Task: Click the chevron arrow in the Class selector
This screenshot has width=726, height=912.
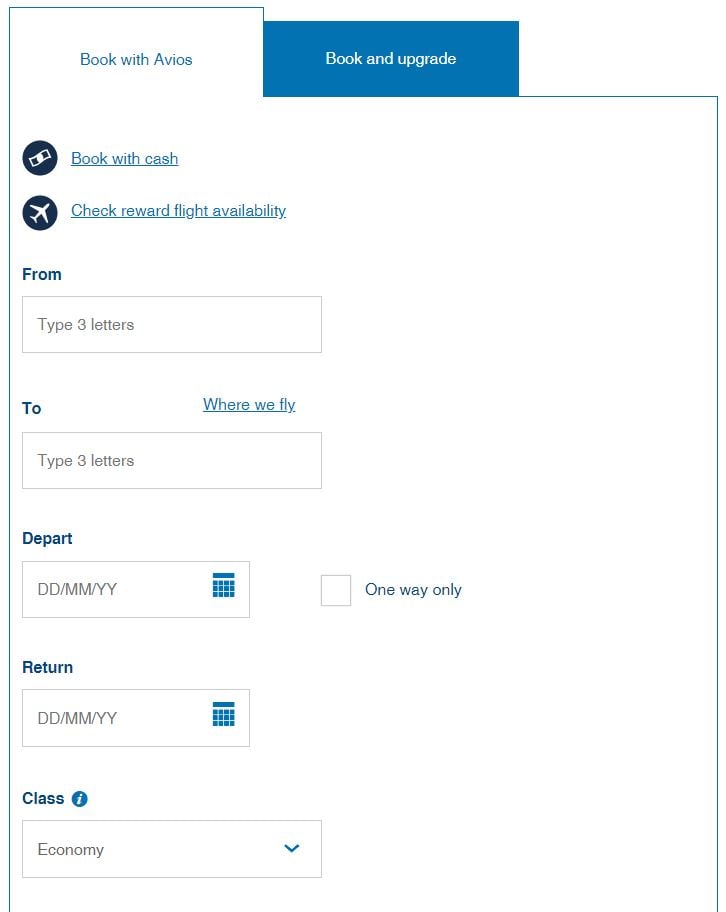Action: click(x=291, y=849)
